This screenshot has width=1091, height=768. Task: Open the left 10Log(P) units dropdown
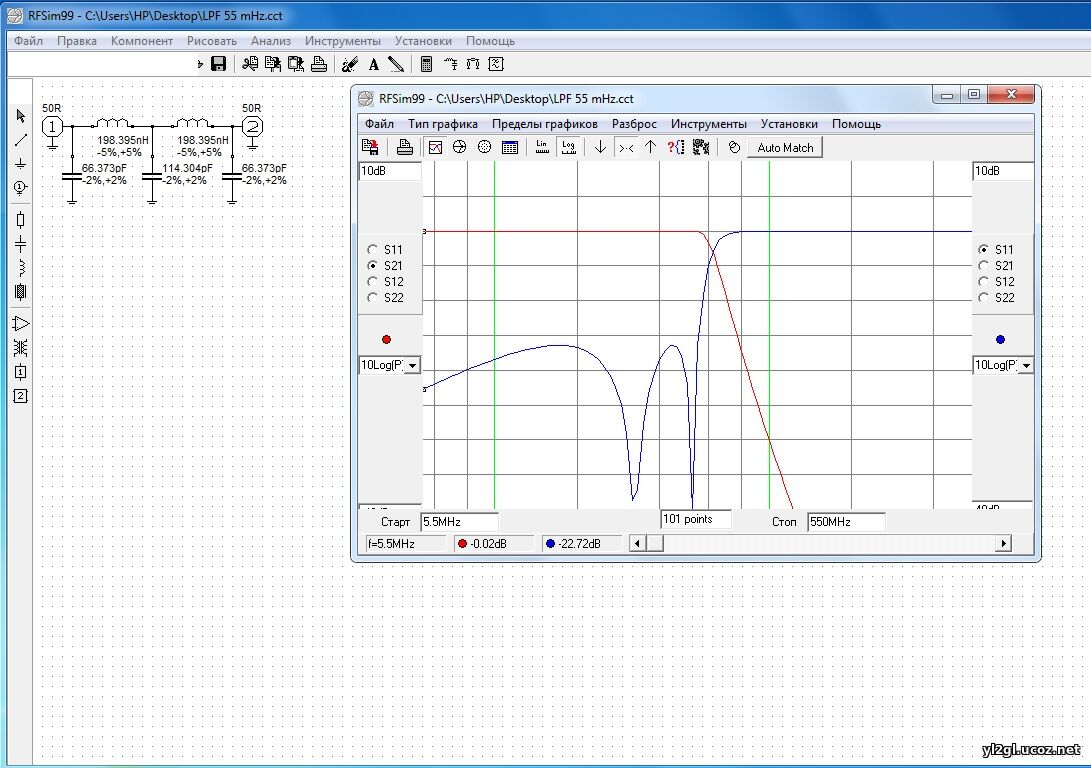tap(412, 366)
